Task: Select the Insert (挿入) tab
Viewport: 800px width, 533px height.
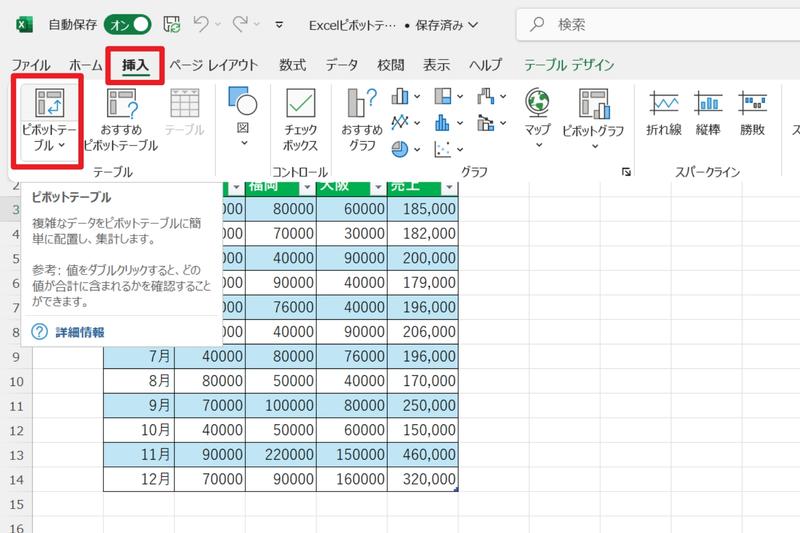Action: [x=135, y=65]
